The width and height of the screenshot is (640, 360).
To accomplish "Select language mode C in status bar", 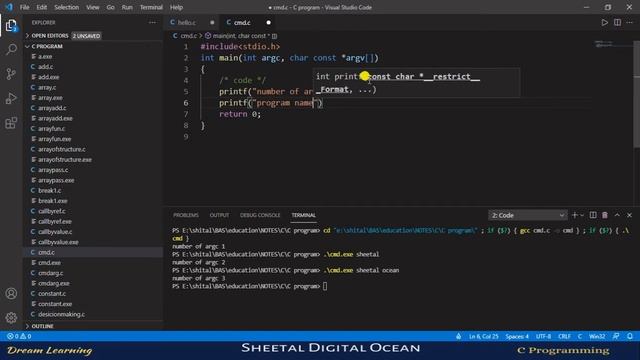I will tap(580, 336).
